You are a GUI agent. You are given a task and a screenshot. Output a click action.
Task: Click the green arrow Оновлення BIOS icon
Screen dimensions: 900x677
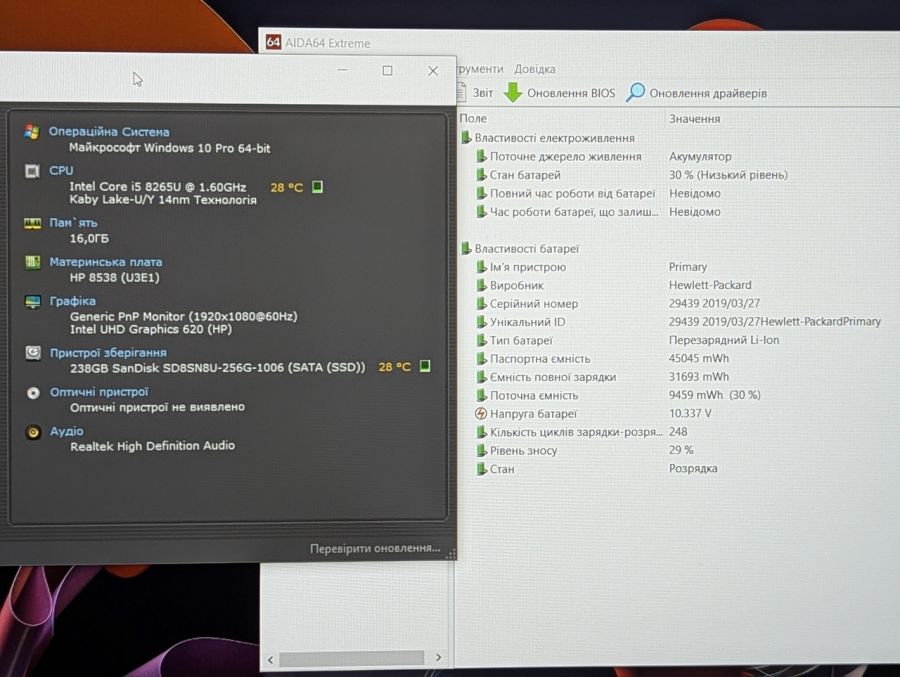[513, 92]
